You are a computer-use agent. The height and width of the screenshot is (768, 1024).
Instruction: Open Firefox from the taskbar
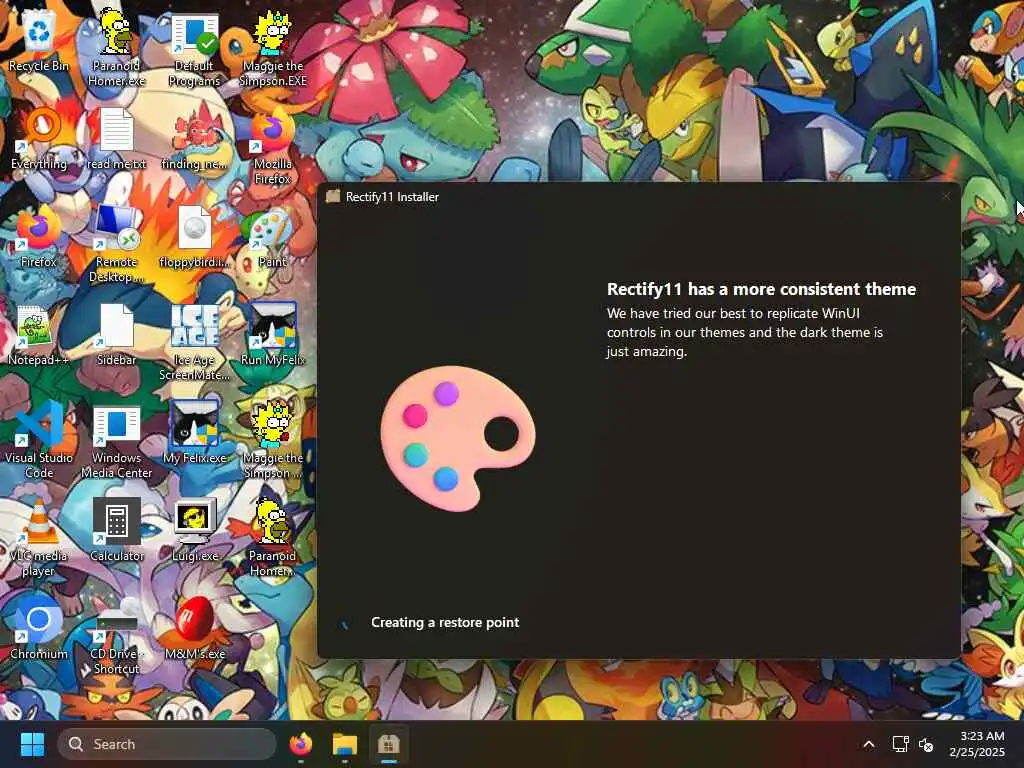300,744
